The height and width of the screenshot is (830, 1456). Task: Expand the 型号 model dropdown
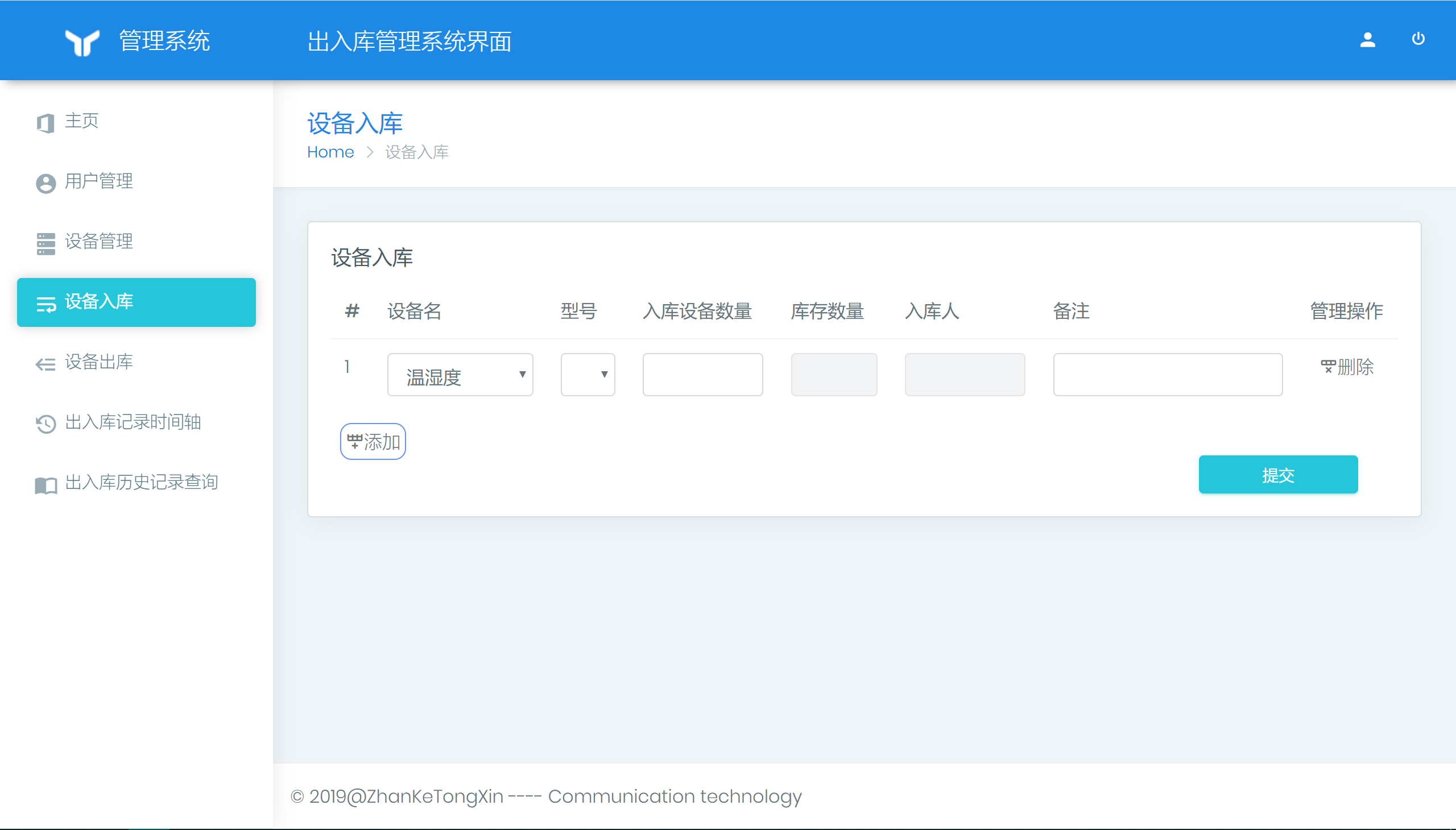[588, 375]
